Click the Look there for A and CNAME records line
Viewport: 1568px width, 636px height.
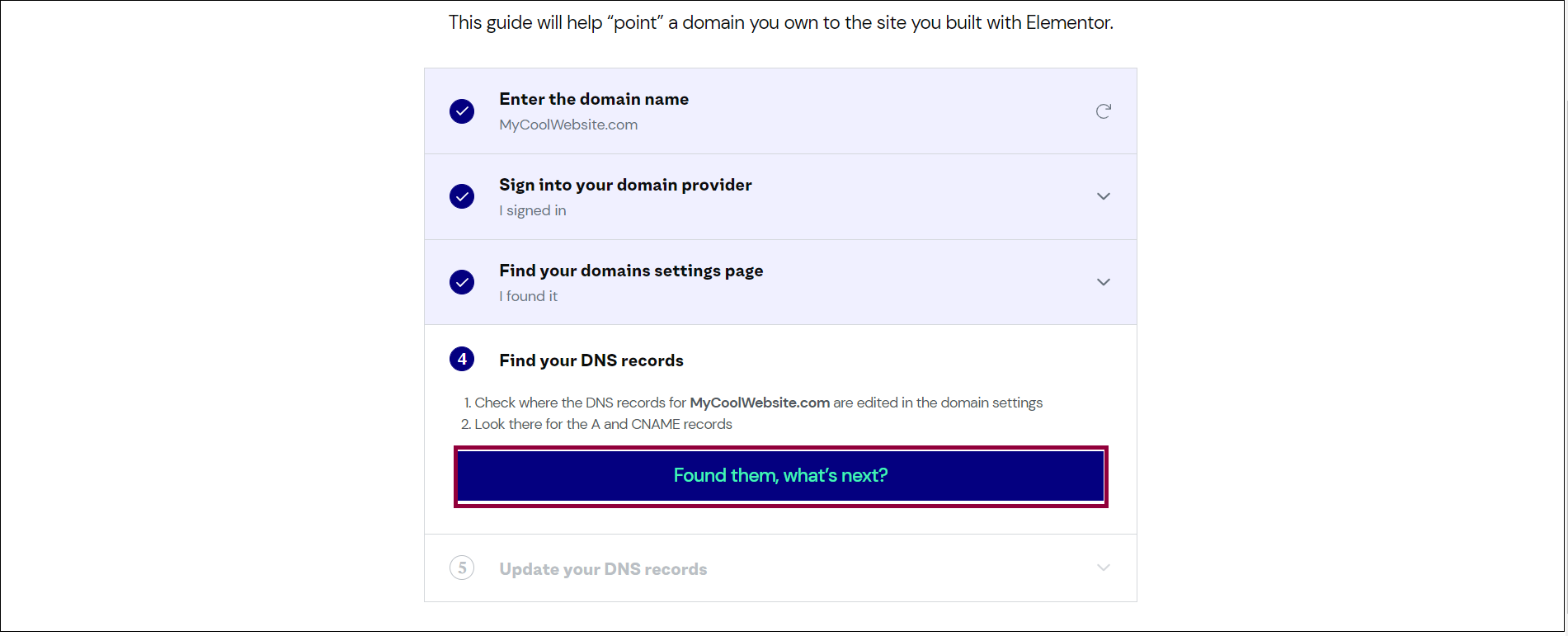tap(596, 424)
